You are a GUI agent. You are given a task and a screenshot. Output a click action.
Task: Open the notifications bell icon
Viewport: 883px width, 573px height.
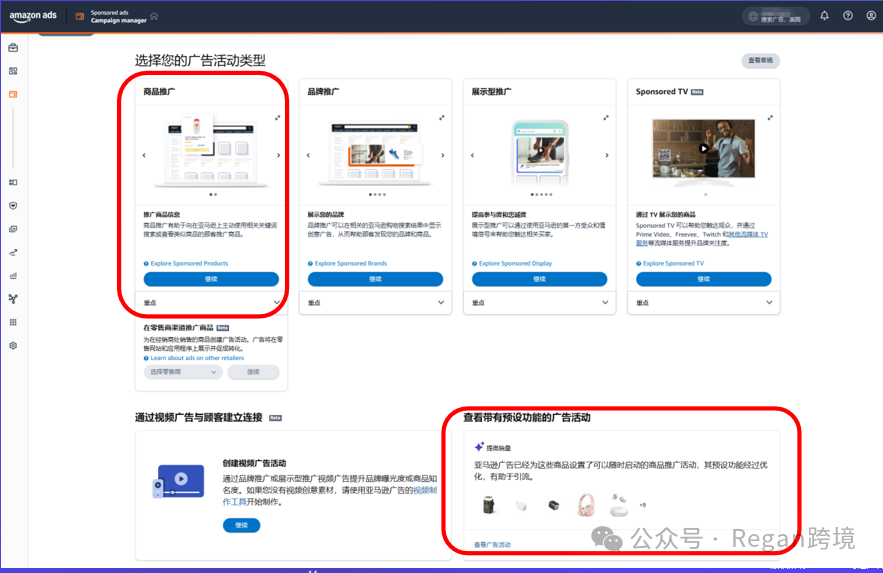(x=824, y=16)
